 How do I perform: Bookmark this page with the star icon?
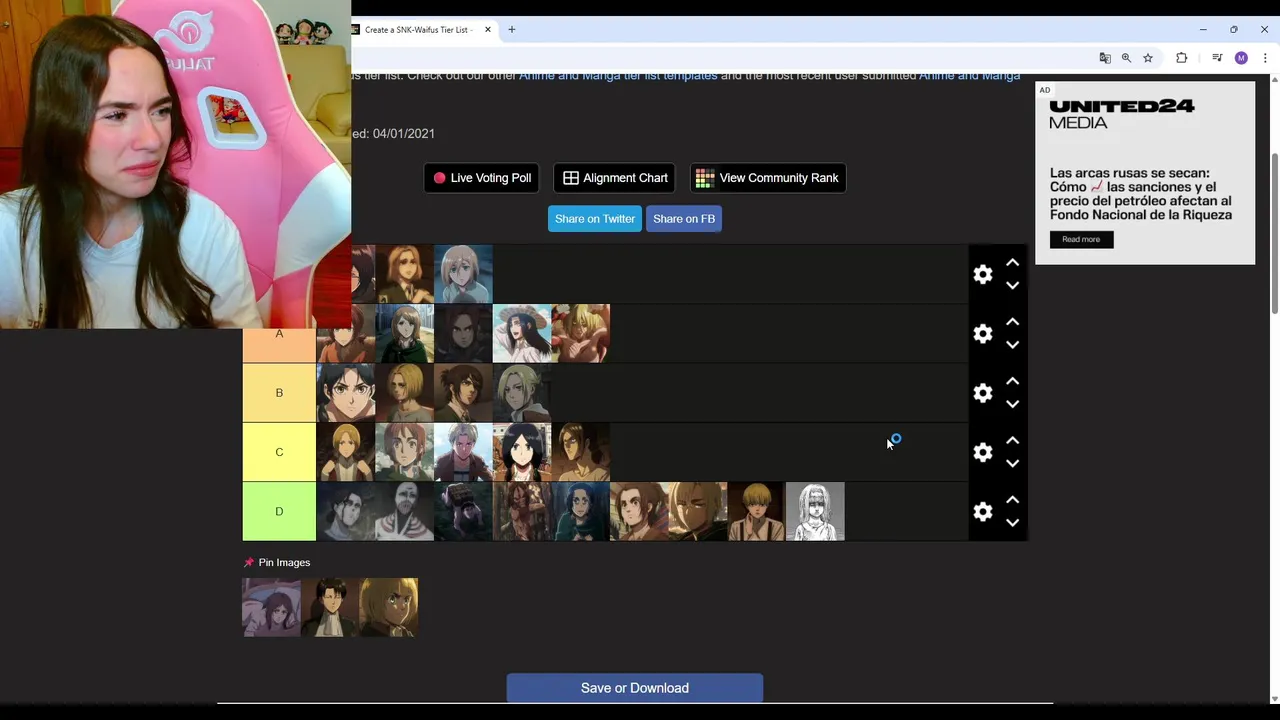(1148, 58)
